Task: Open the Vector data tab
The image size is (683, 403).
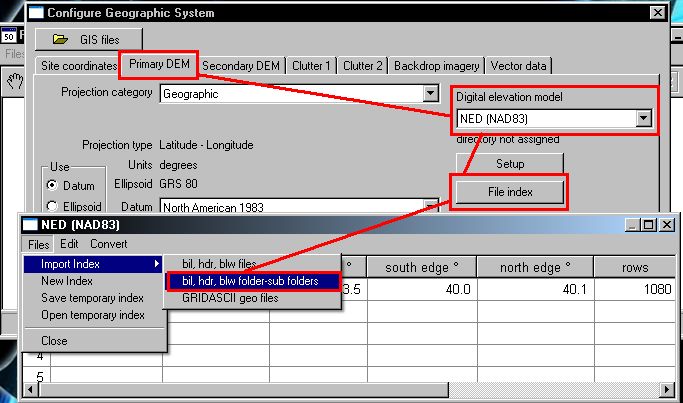Action: [x=520, y=66]
